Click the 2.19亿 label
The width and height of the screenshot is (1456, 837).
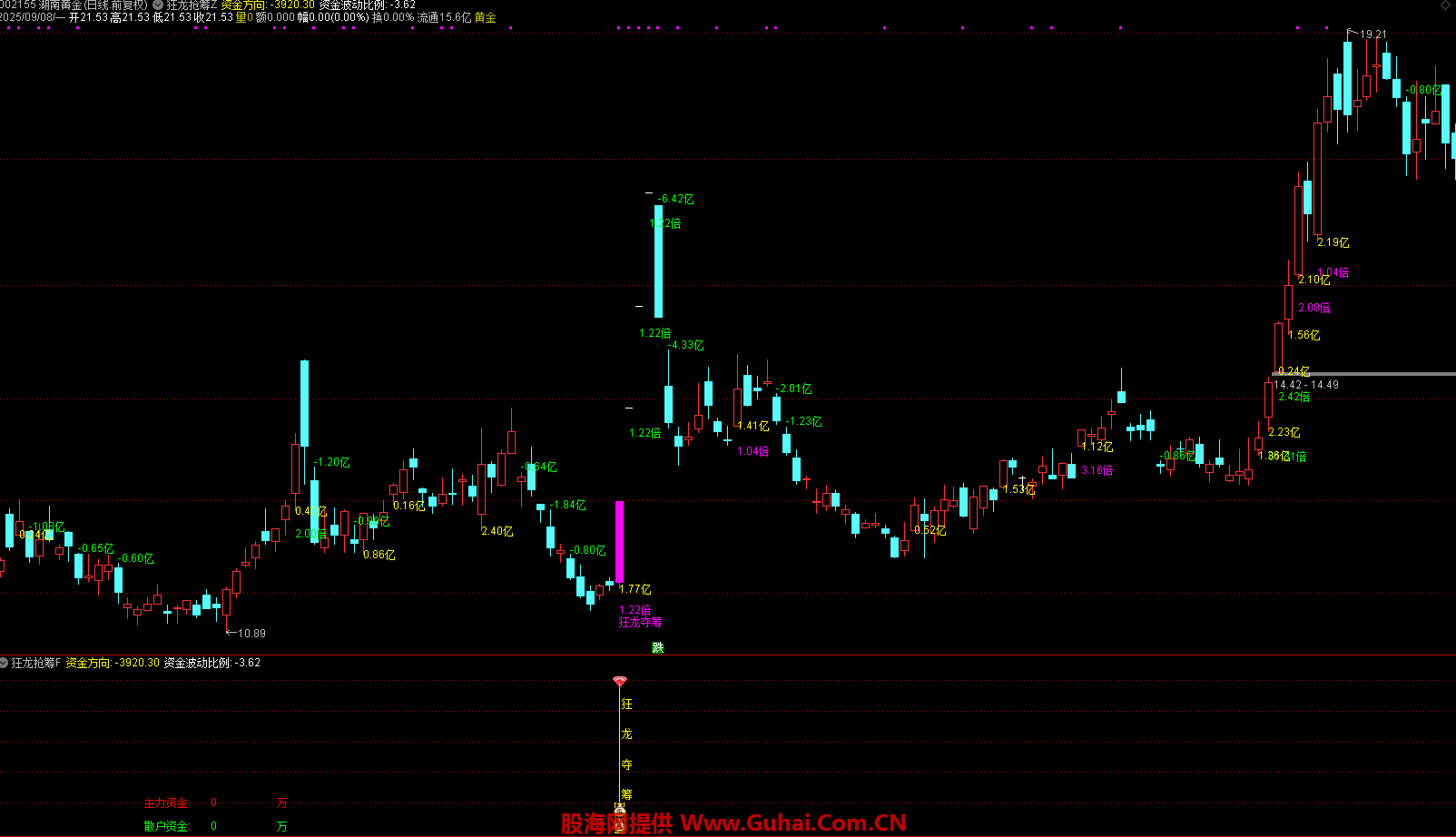1333,242
